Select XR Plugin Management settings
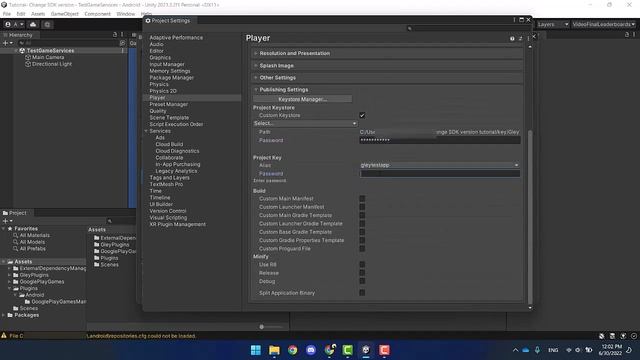The height and width of the screenshot is (360, 640). [x=178, y=224]
